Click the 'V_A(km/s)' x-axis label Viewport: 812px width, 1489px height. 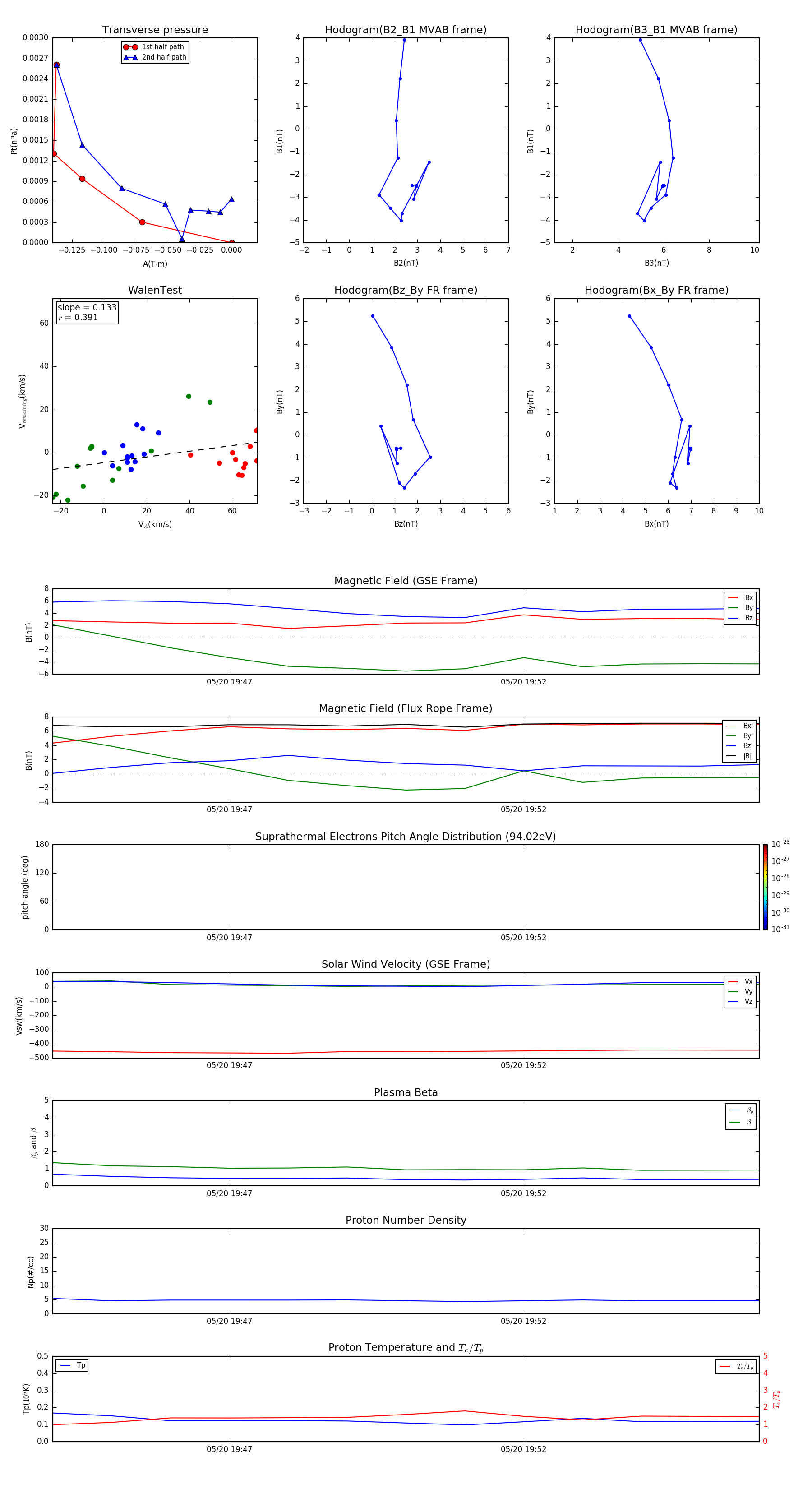click(155, 524)
